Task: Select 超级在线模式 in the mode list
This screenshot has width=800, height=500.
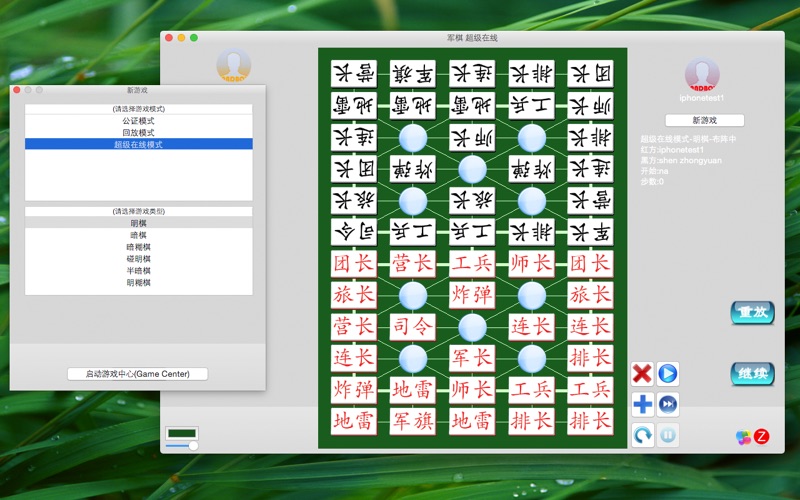Action: pyautogui.click(x=138, y=144)
